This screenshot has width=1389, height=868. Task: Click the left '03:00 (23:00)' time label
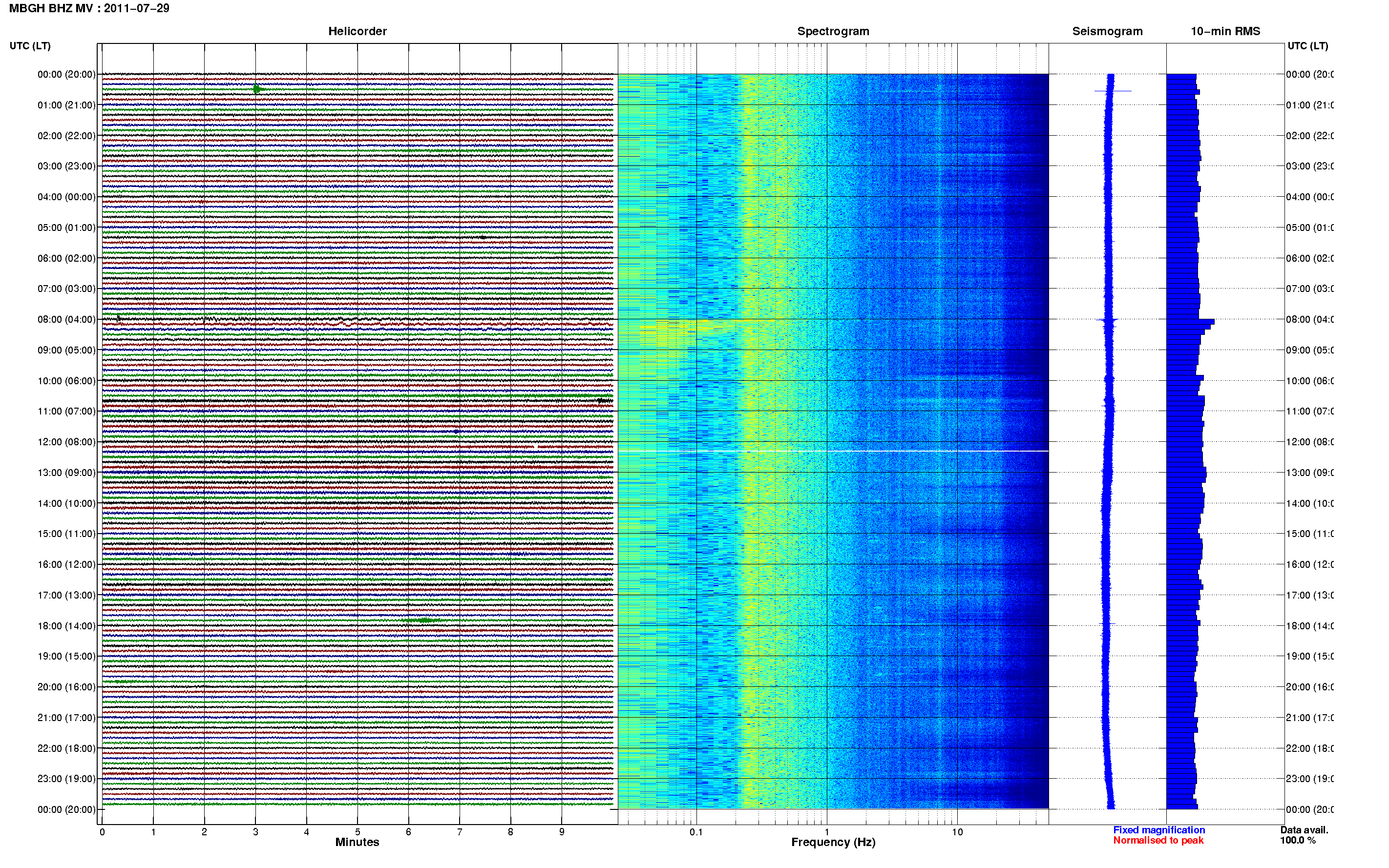(x=66, y=166)
